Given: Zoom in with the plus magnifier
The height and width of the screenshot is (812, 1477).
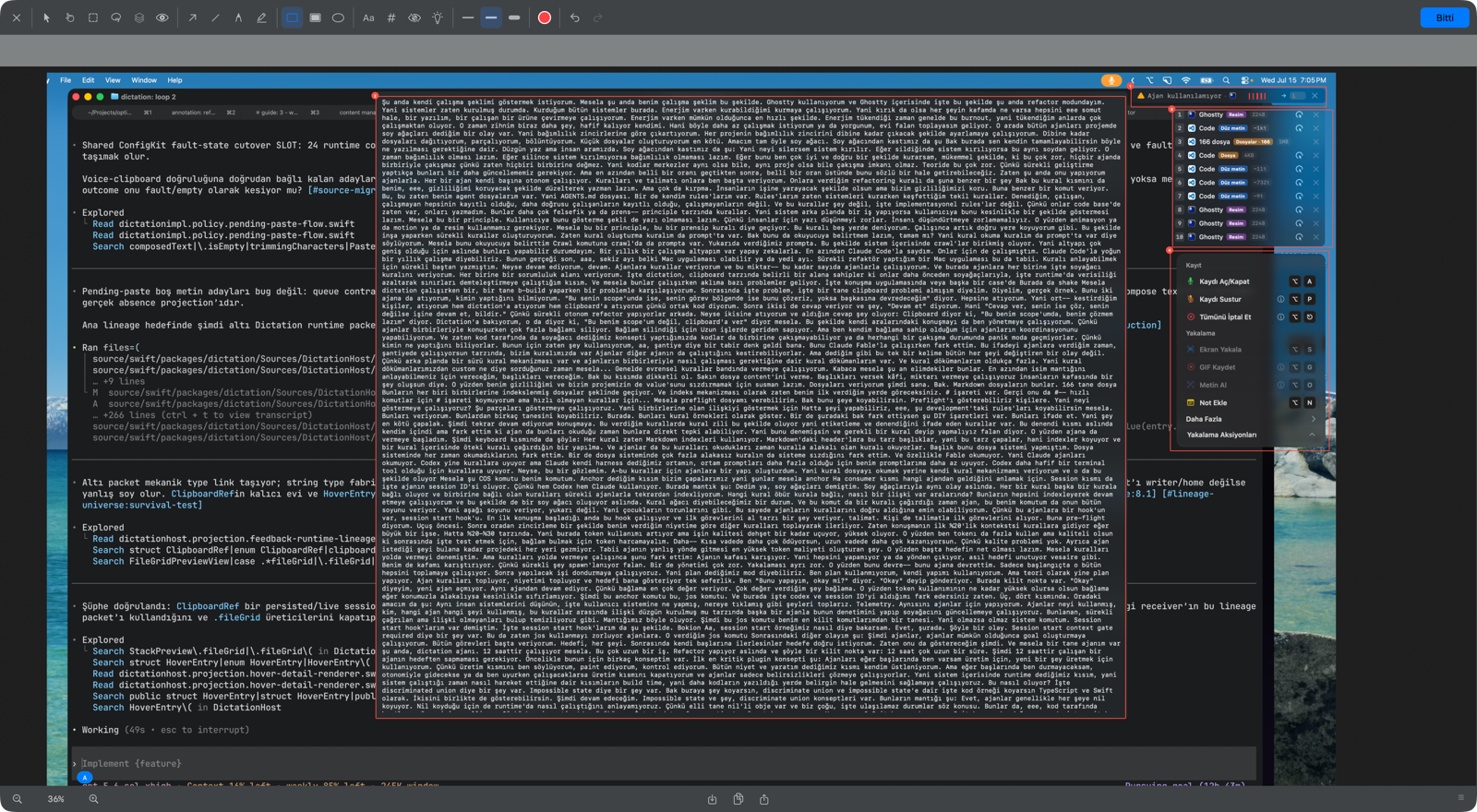Looking at the screenshot, I should click(93, 799).
